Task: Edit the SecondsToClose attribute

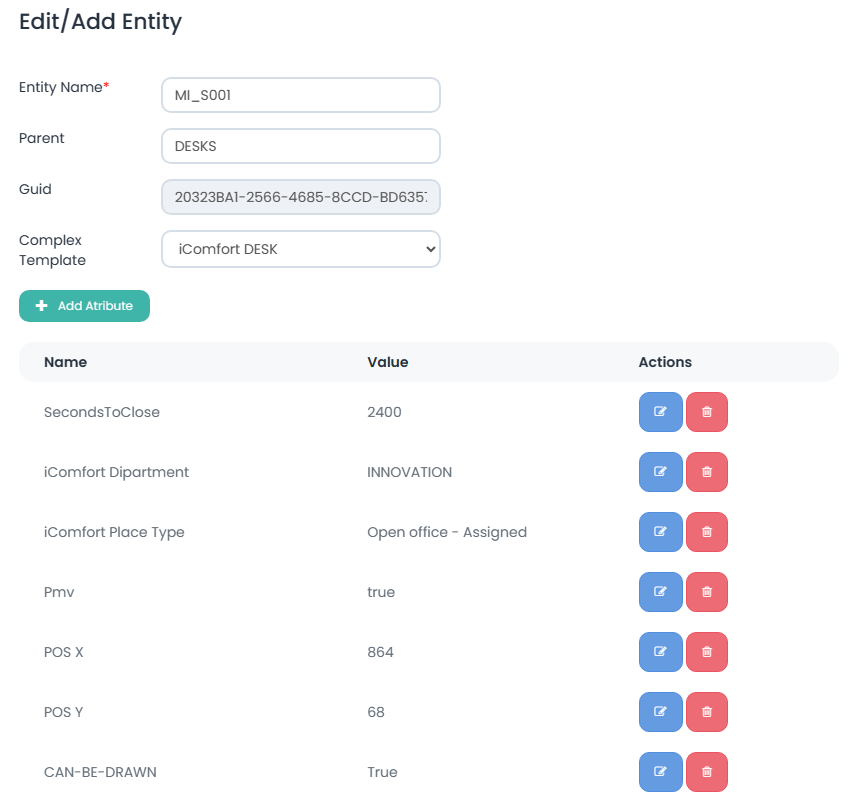Action: (x=660, y=412)
